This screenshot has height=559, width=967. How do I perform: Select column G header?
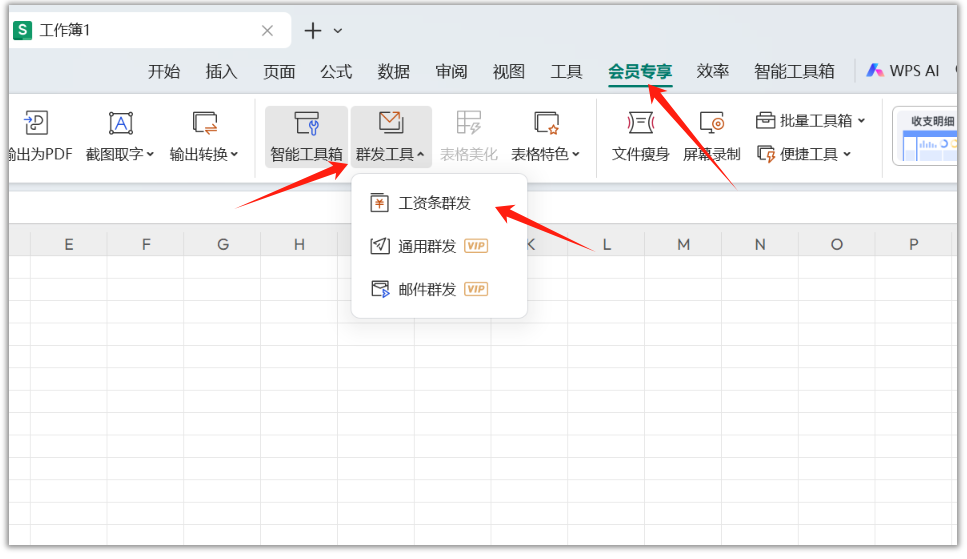[223, 244]
